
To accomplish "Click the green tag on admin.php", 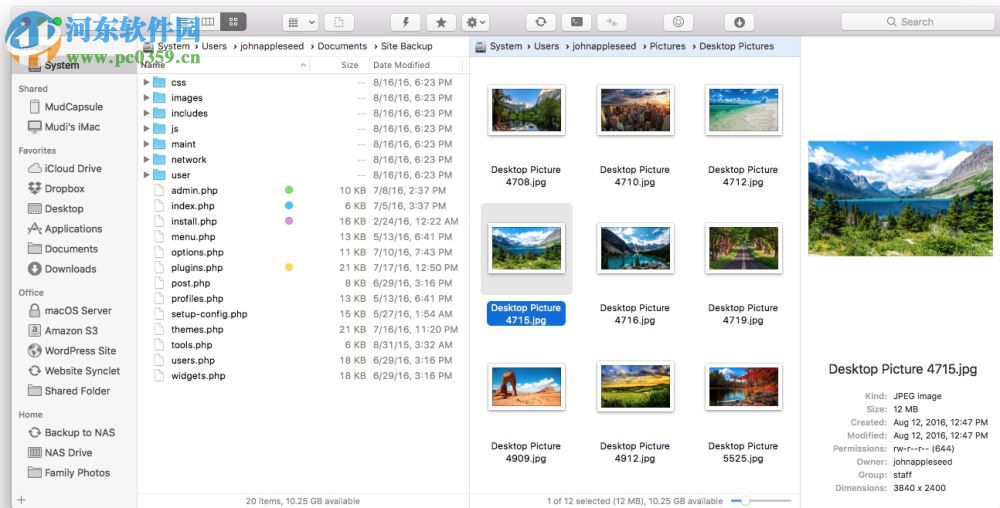I will [x=289, y=190].
